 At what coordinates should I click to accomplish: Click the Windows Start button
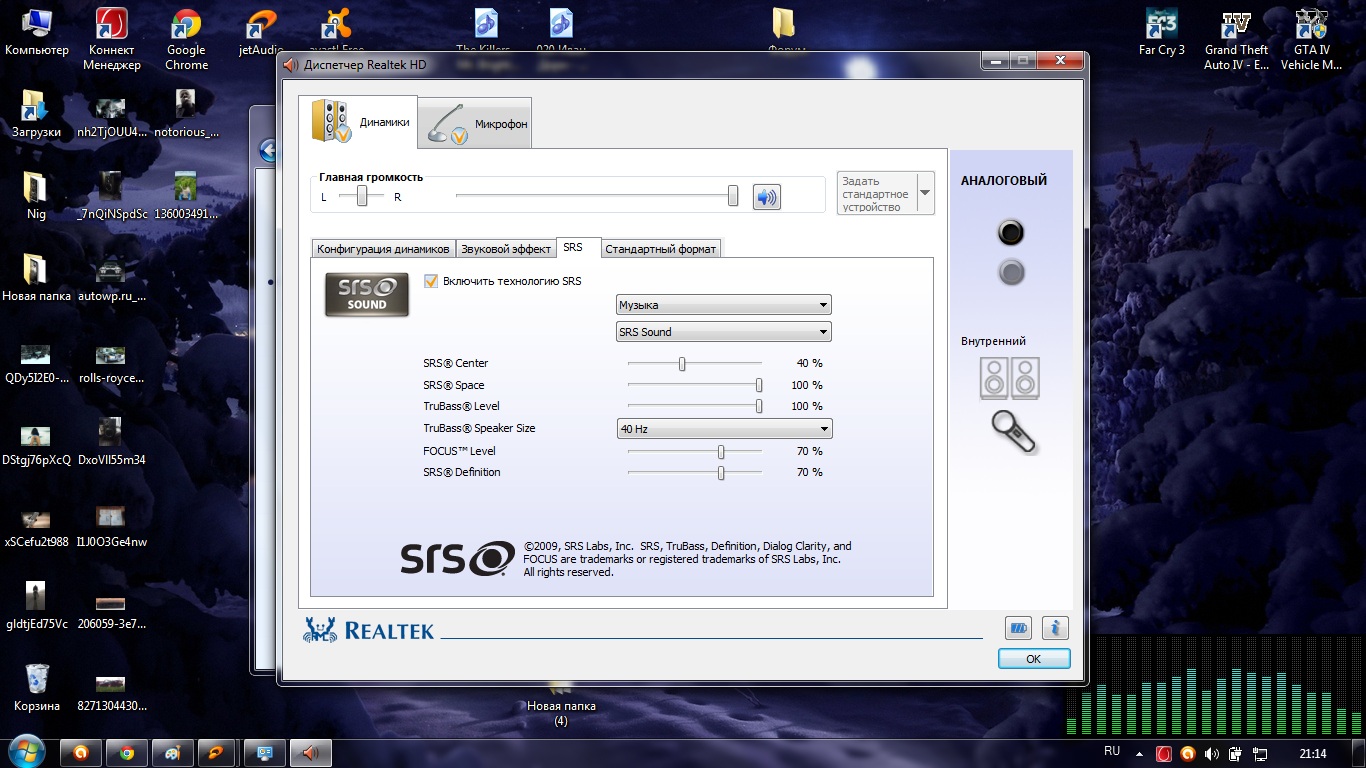(25, 752)
